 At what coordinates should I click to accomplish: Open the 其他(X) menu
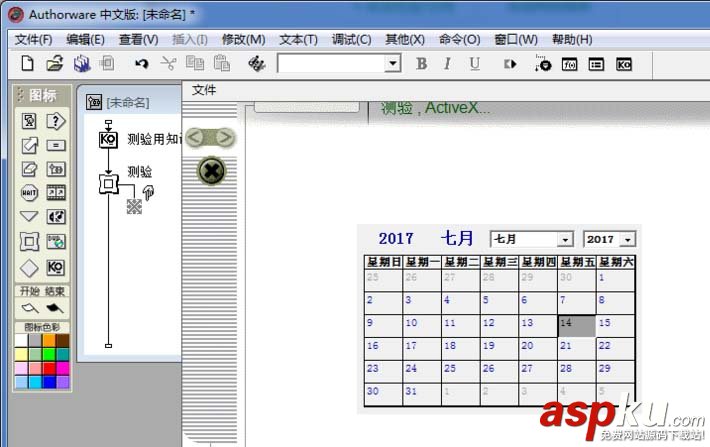405,40
